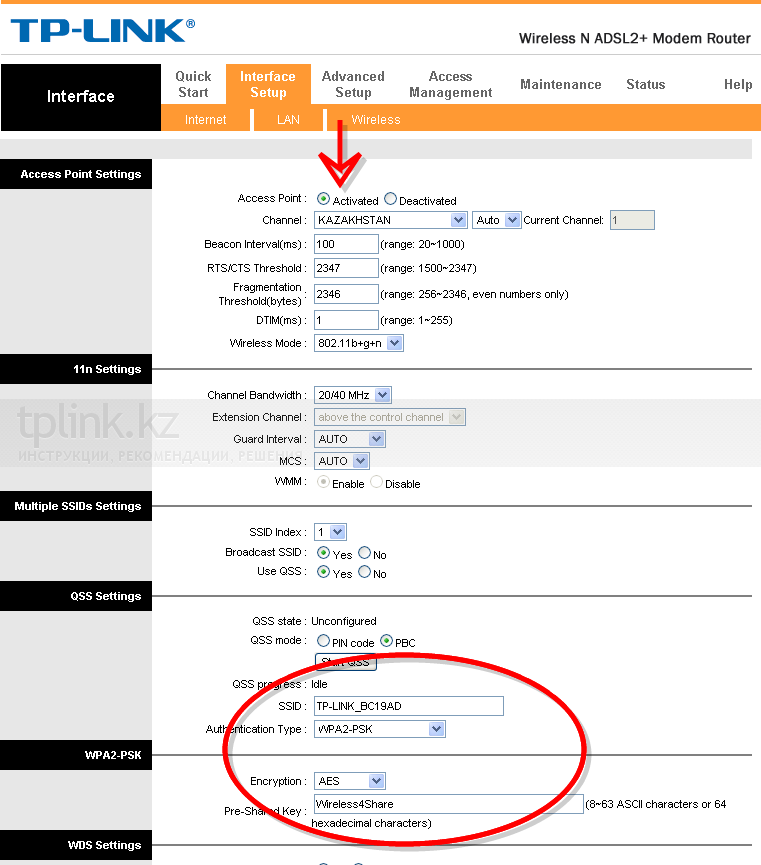Open the Channel Bandwidth 20/40 MHz dropdown
Viewport: 761px width, 865px height.
[x=353, y=395]
